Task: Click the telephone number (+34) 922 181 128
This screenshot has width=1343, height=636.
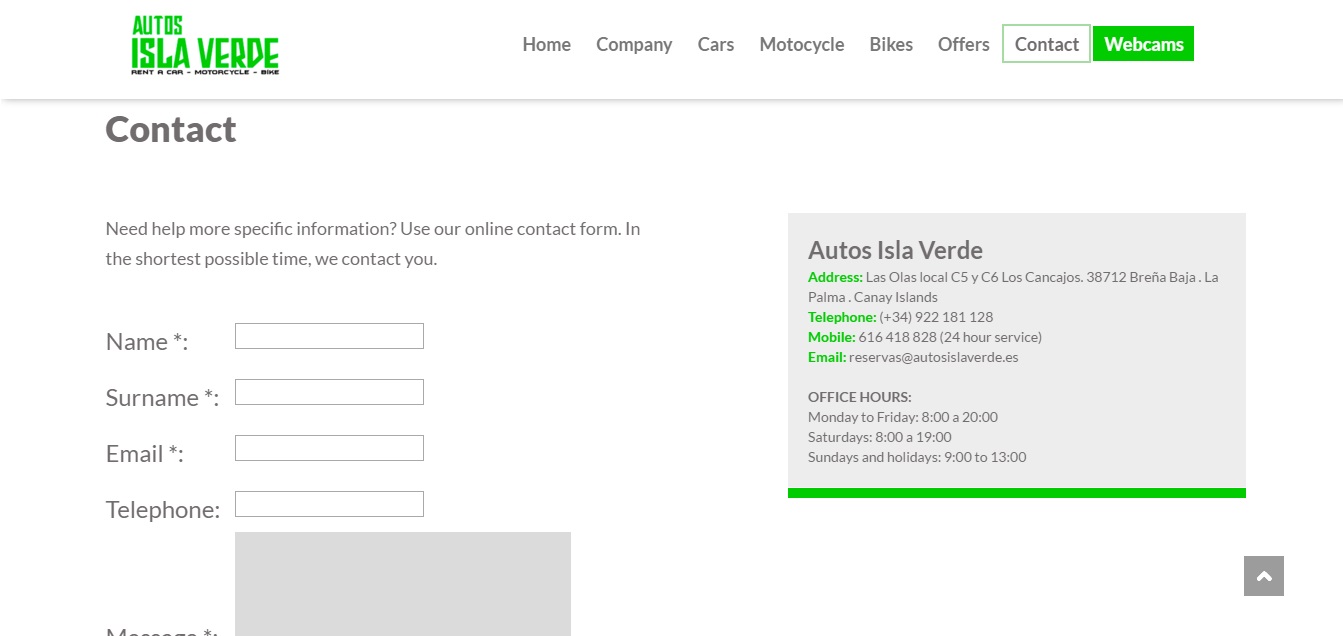Action: 936,317
